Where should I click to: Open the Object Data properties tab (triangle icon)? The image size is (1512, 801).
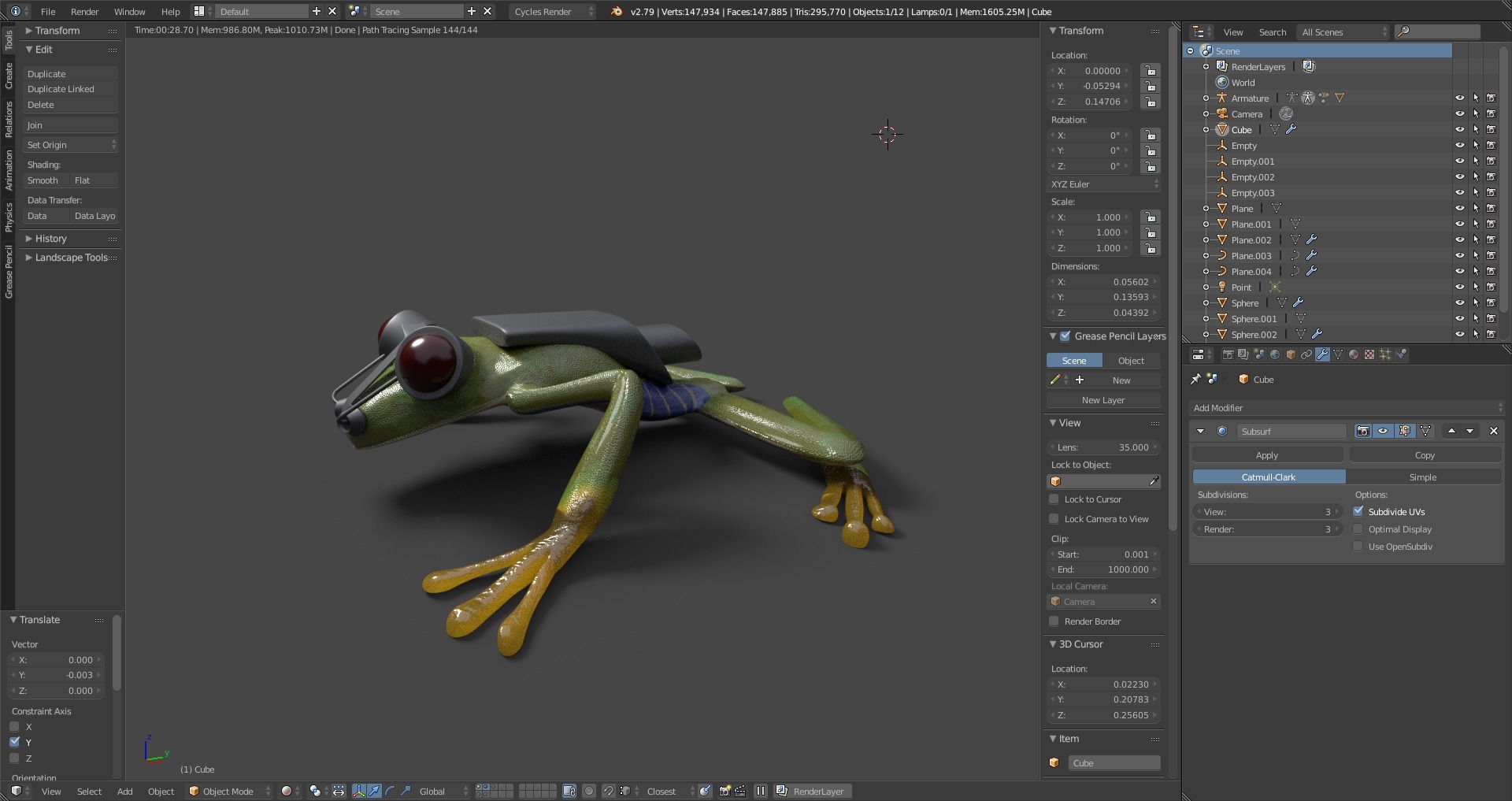1338,354
